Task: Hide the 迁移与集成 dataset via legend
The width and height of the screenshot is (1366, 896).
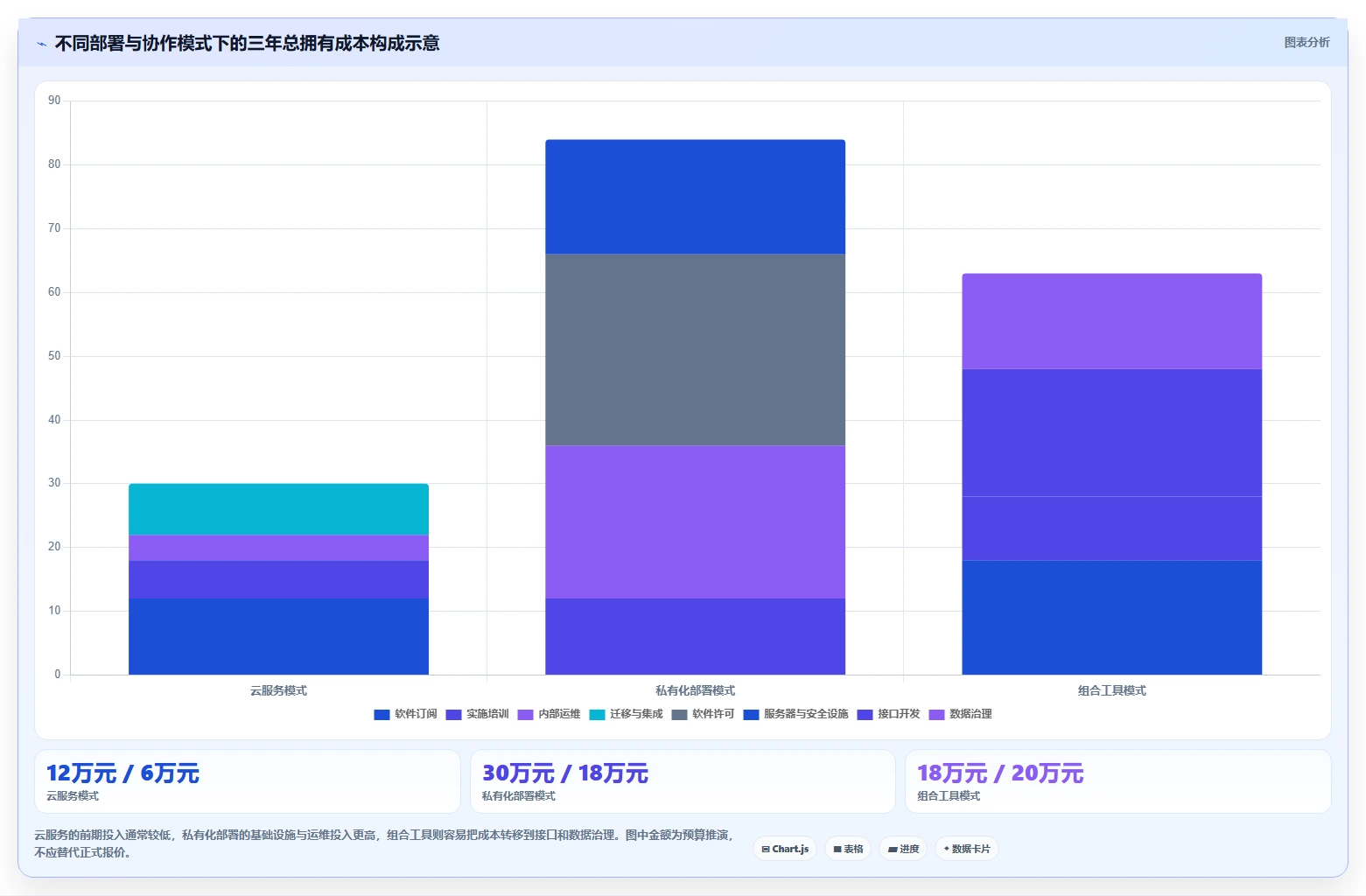Action: 626,714
